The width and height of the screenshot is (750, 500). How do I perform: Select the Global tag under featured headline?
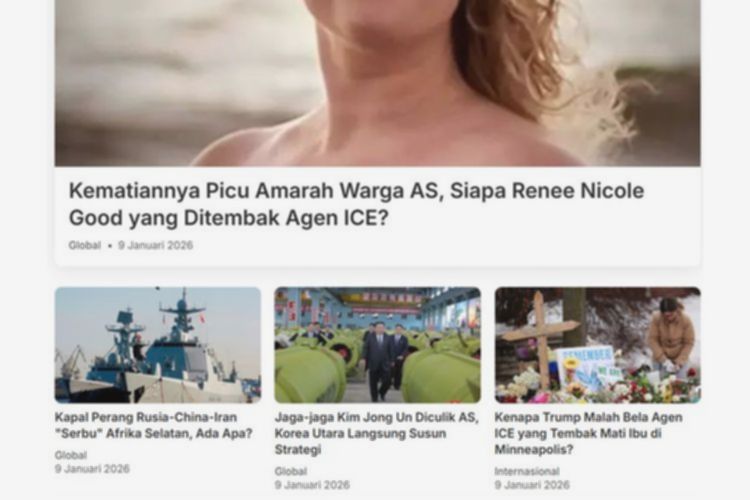coord(85,245)
